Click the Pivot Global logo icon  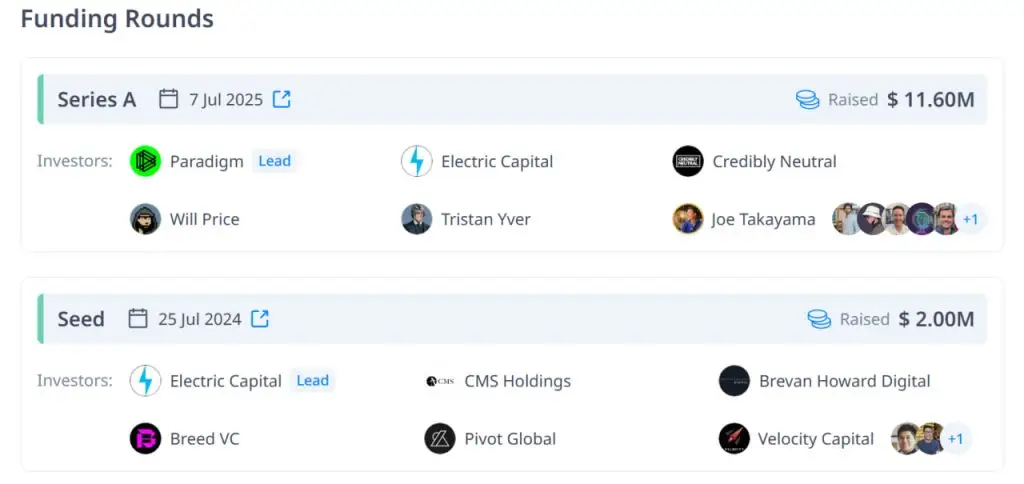point(440,438)
